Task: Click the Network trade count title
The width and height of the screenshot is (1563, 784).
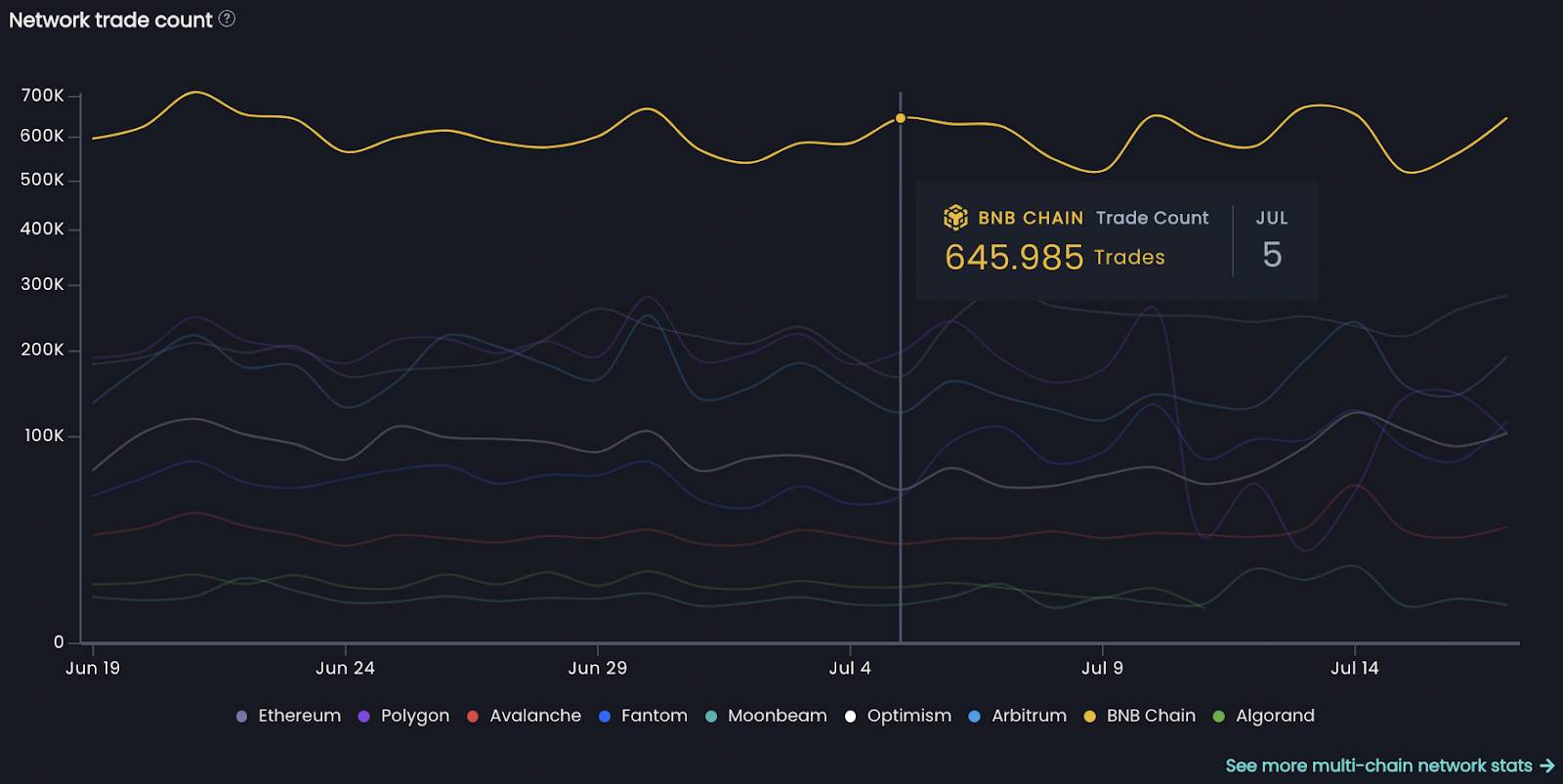Action: coord(110,20)
